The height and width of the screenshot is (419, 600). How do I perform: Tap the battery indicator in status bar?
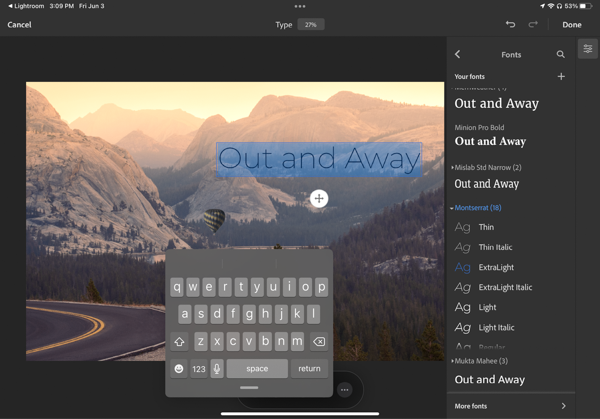click(586, 6)
